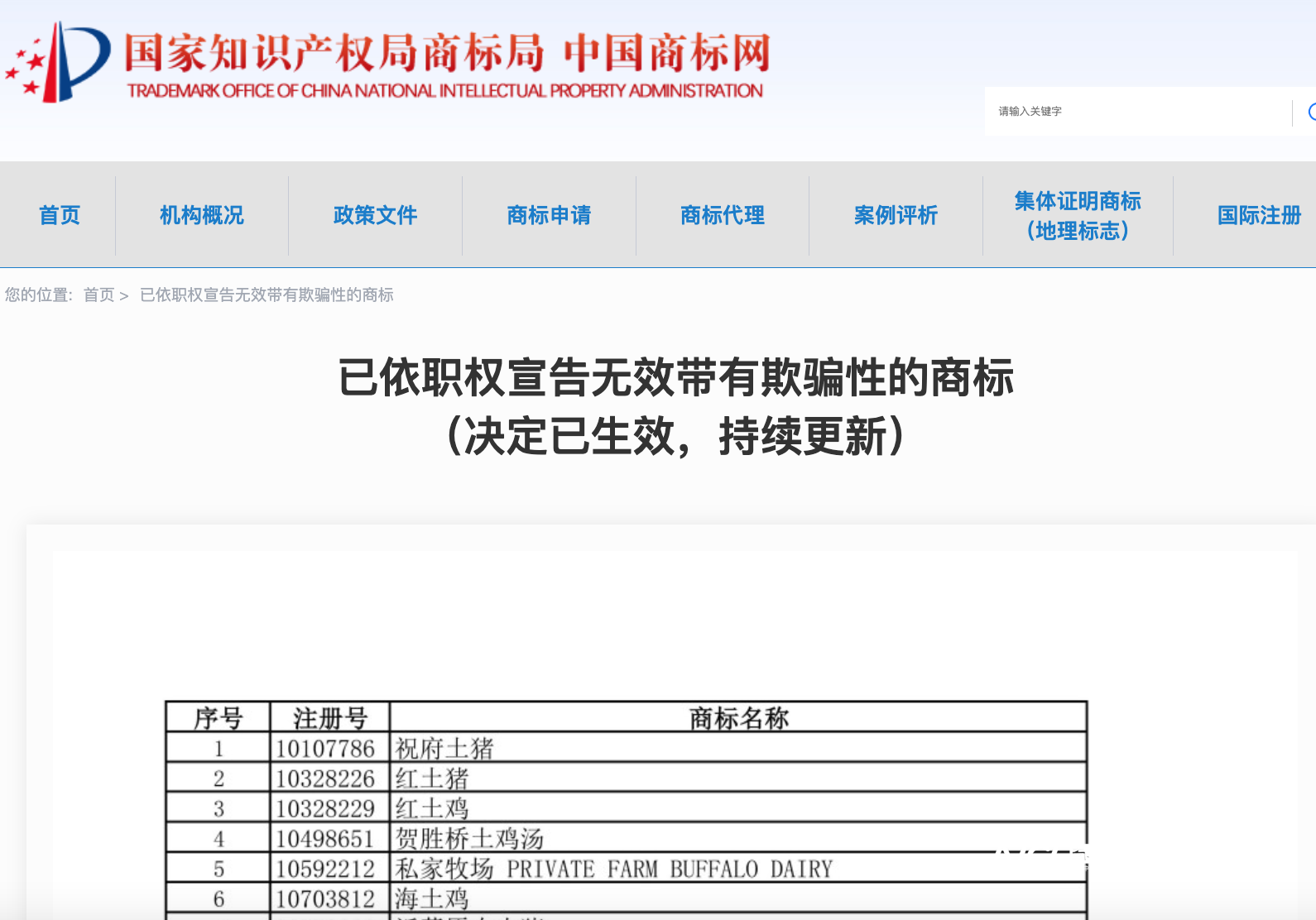
Task: Click the 首页 breadcrumb link
Action: point(99,295)
